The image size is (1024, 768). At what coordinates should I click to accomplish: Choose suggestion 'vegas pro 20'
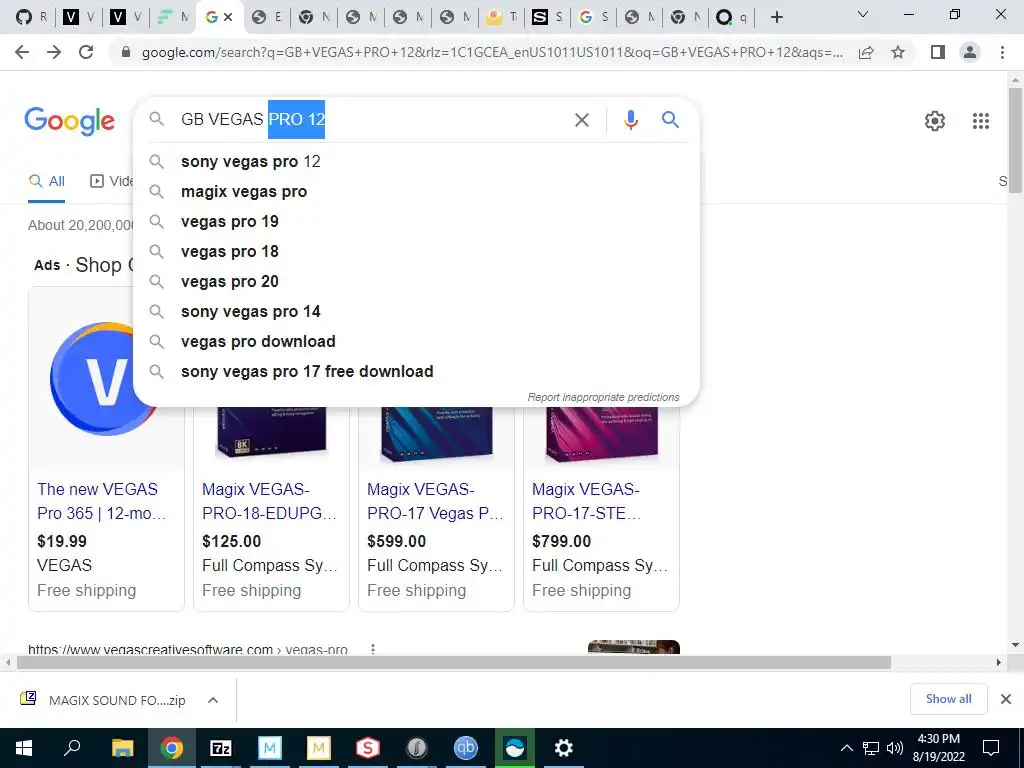tap(416, 281)
